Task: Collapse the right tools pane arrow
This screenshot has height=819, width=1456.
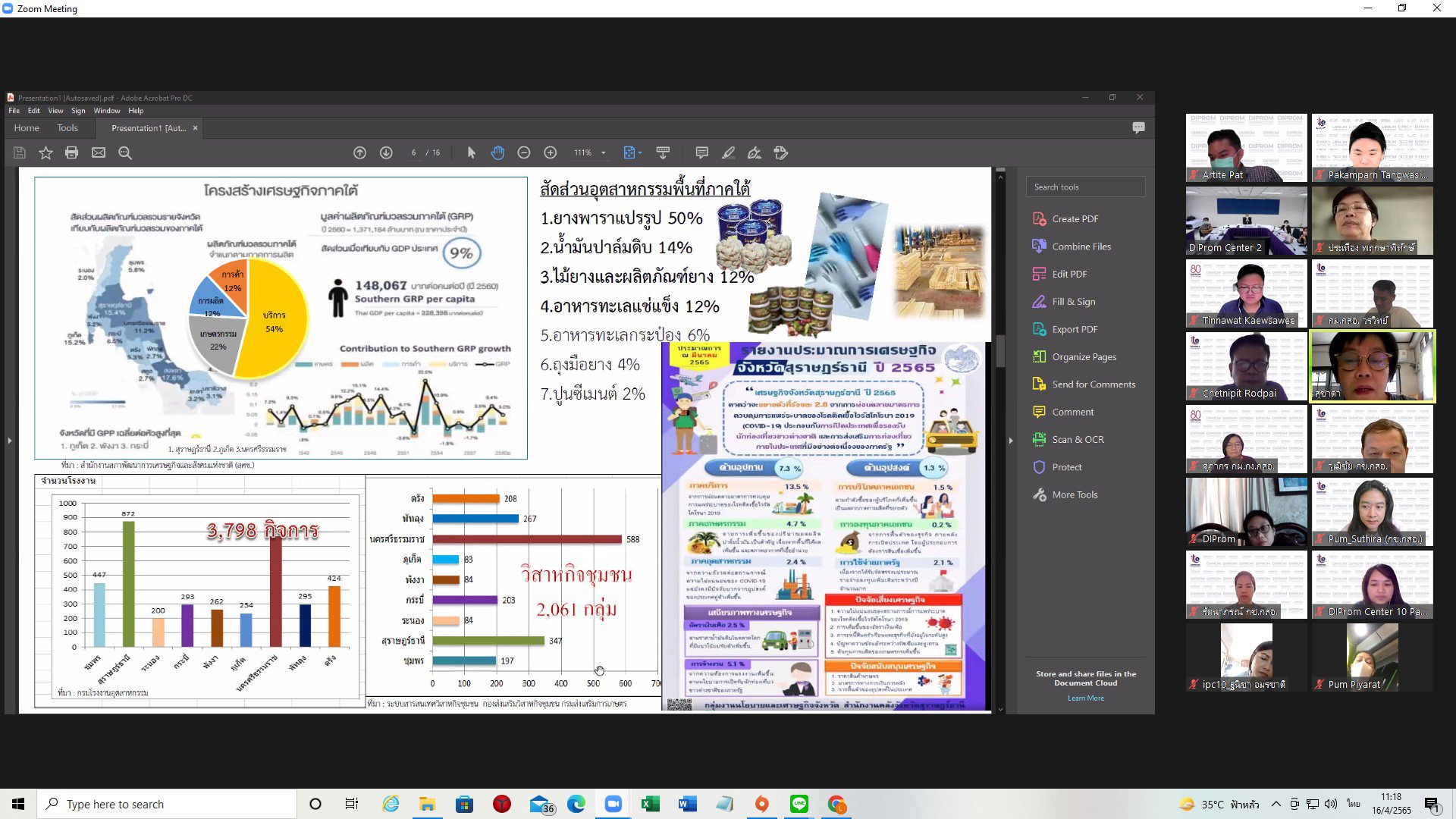Action: point(1010,440)
